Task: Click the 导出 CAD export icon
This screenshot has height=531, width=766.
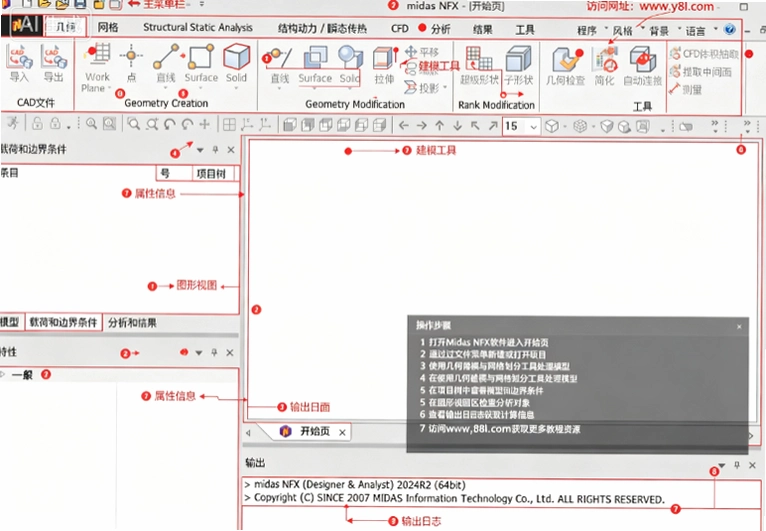Action: (x=54, y=64)
